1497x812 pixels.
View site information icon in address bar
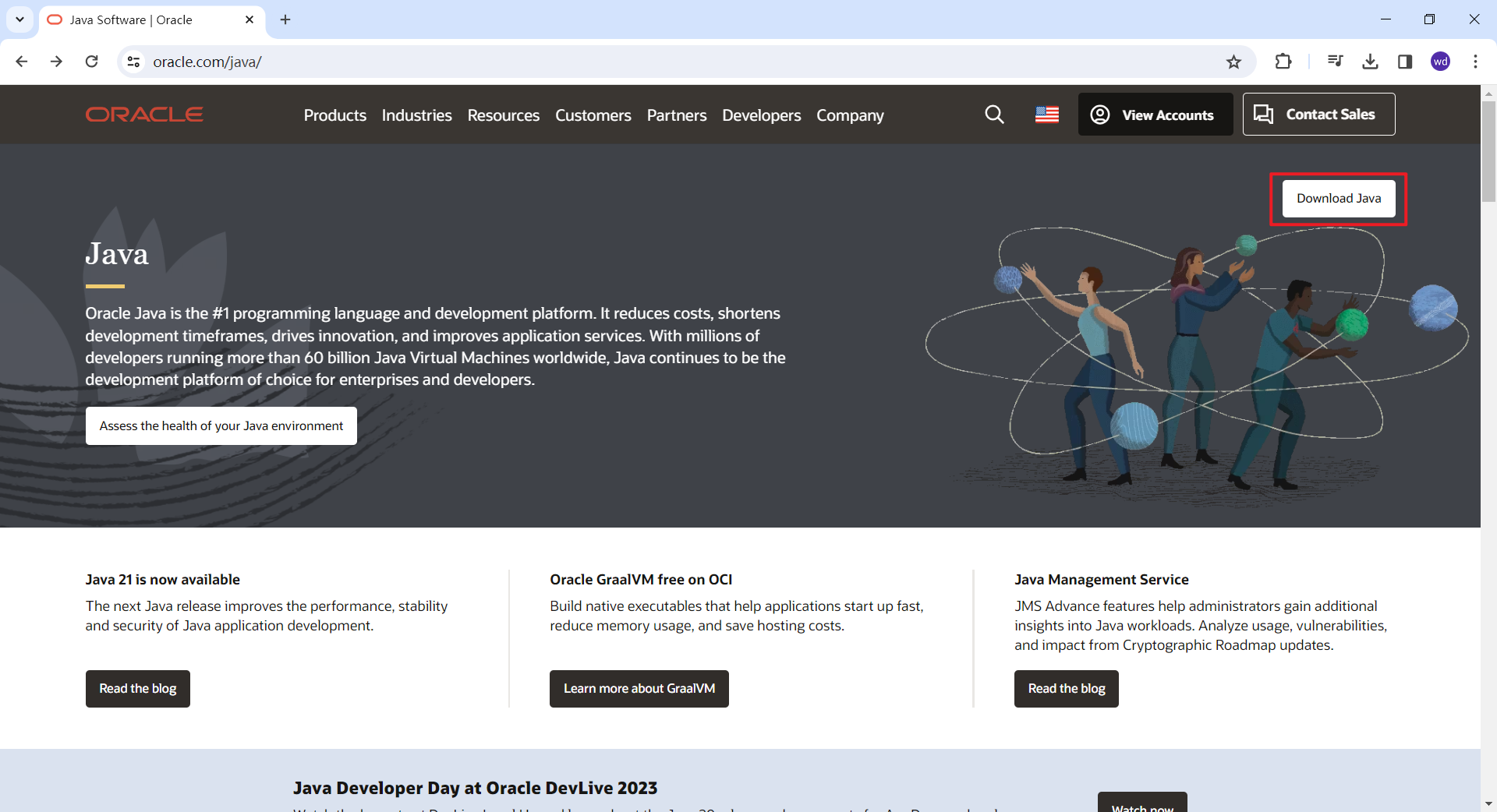134,62
